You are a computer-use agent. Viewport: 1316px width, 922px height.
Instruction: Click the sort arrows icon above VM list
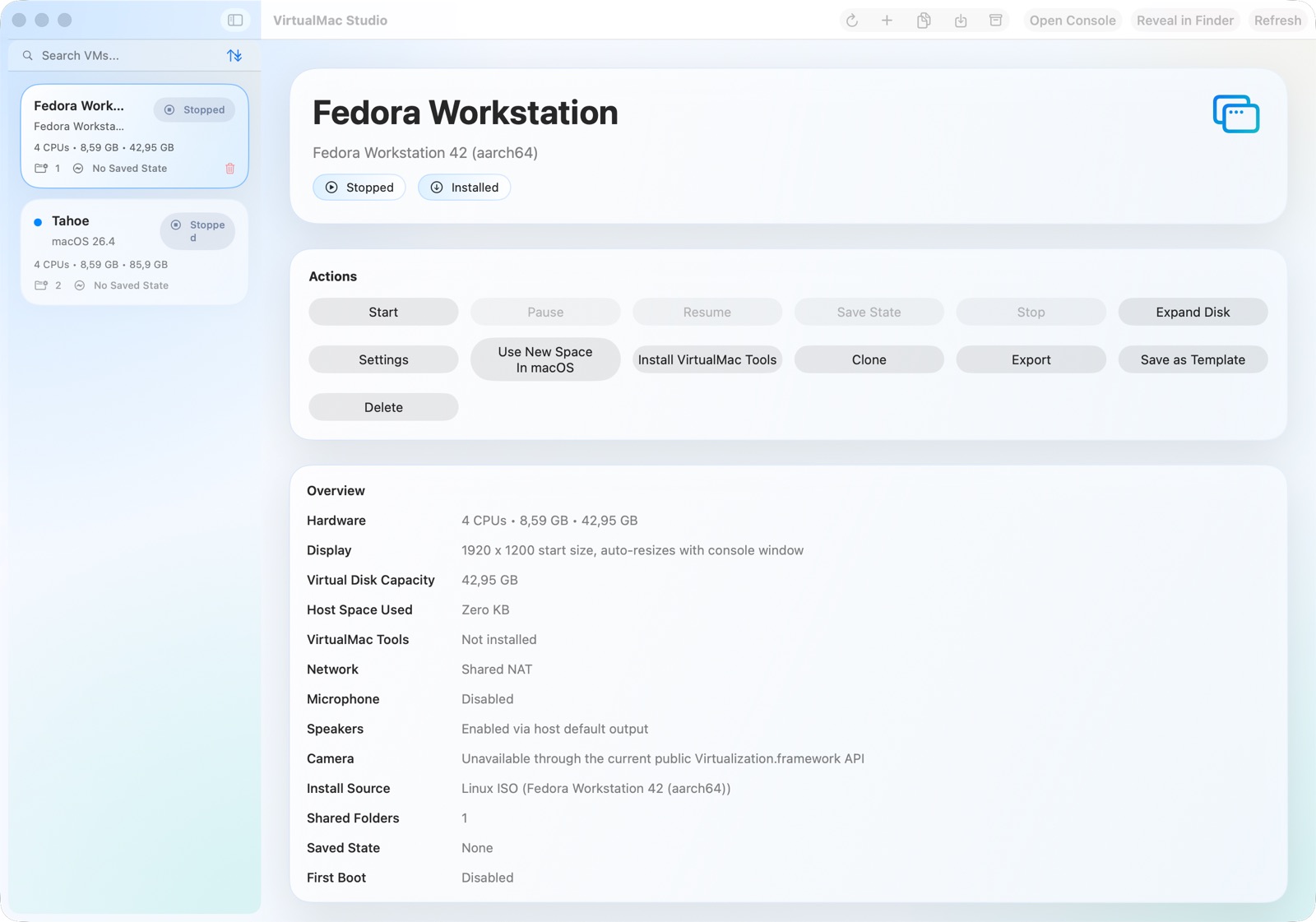click(234, 55)
